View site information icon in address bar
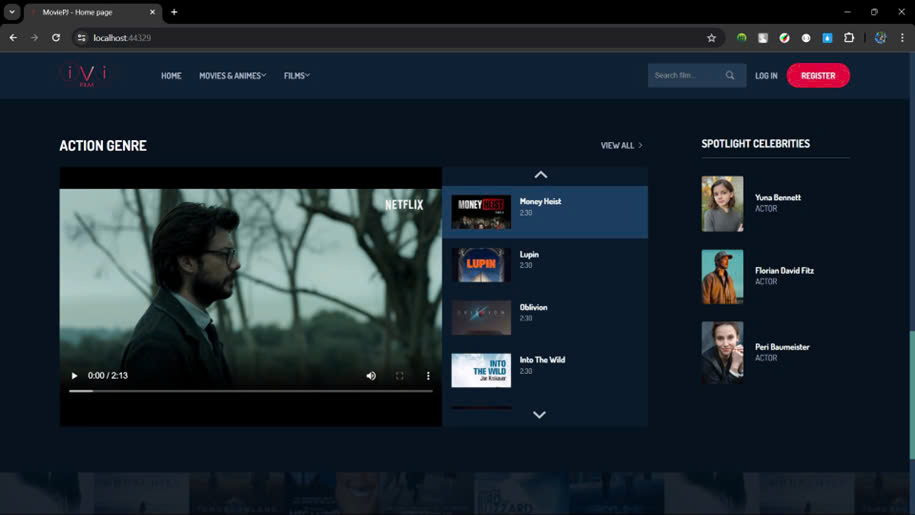This screenshot has width=915, height=515. 82,37
